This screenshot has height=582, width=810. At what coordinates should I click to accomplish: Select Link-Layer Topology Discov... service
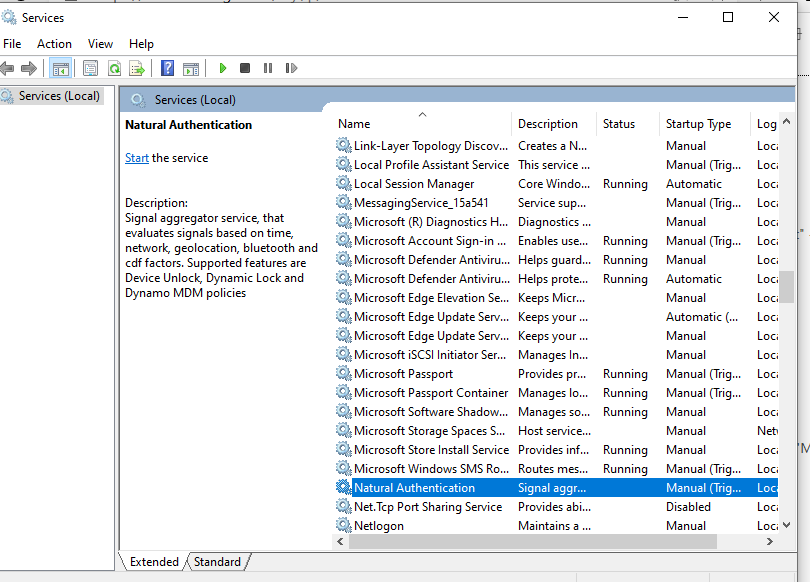click(x=431, y=146)
